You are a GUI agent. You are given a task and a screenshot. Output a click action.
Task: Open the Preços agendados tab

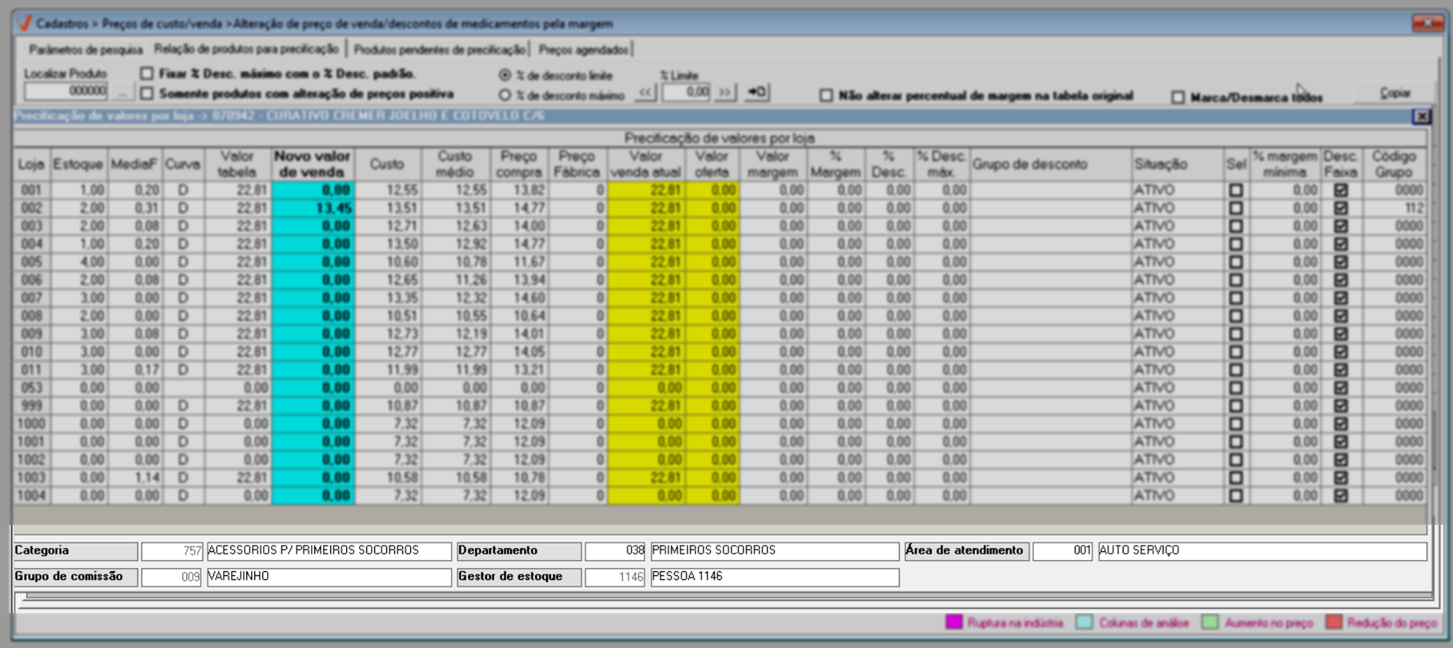583,49
